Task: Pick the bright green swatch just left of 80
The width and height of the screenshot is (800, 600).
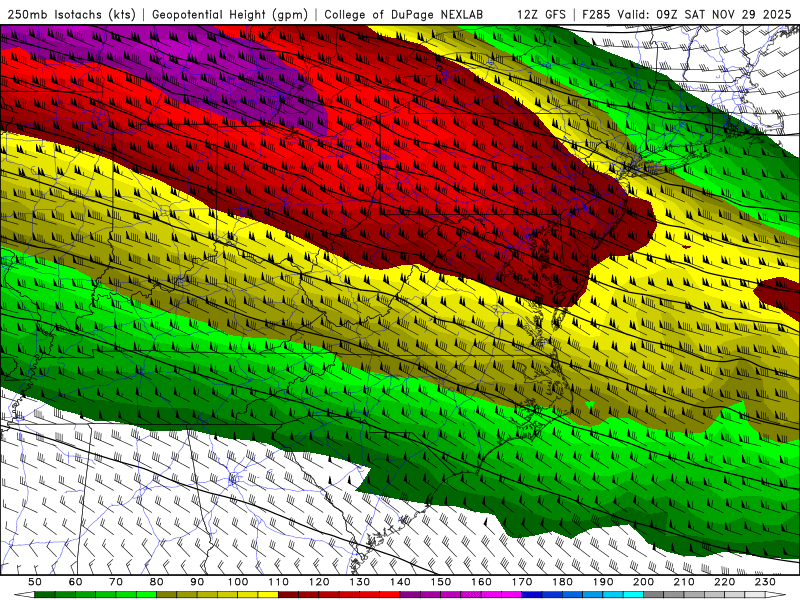Action: click(x=146, y=595)
